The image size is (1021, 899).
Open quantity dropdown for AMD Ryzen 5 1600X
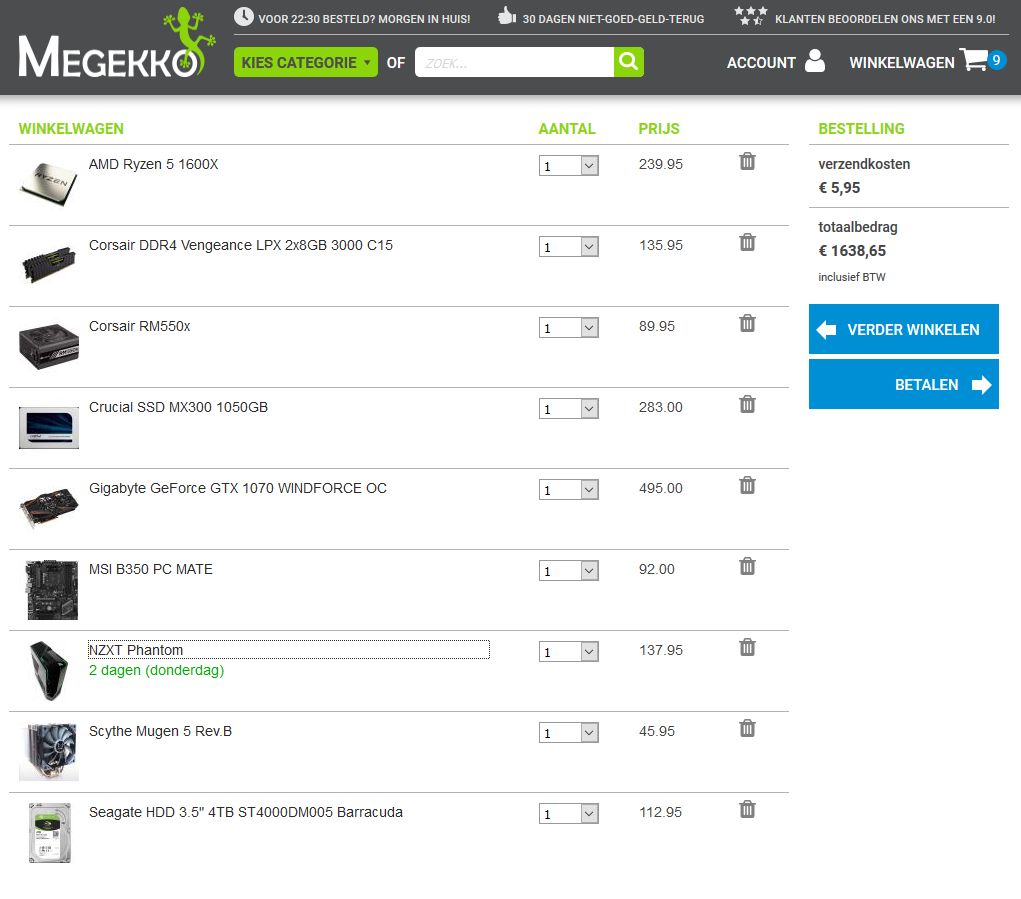tap(568, 165)
